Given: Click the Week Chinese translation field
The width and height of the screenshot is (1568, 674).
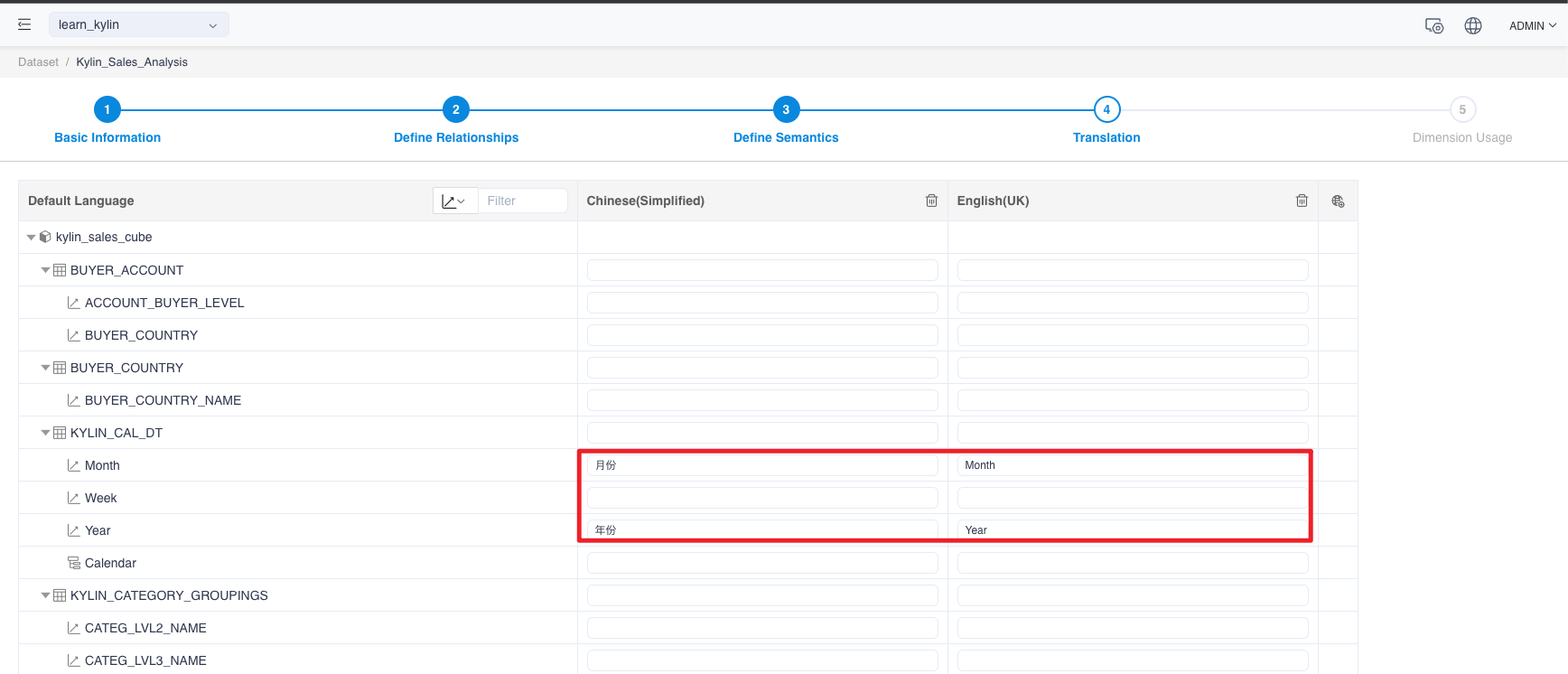Looking at the screenshot, I should click(x=761, y=498).
